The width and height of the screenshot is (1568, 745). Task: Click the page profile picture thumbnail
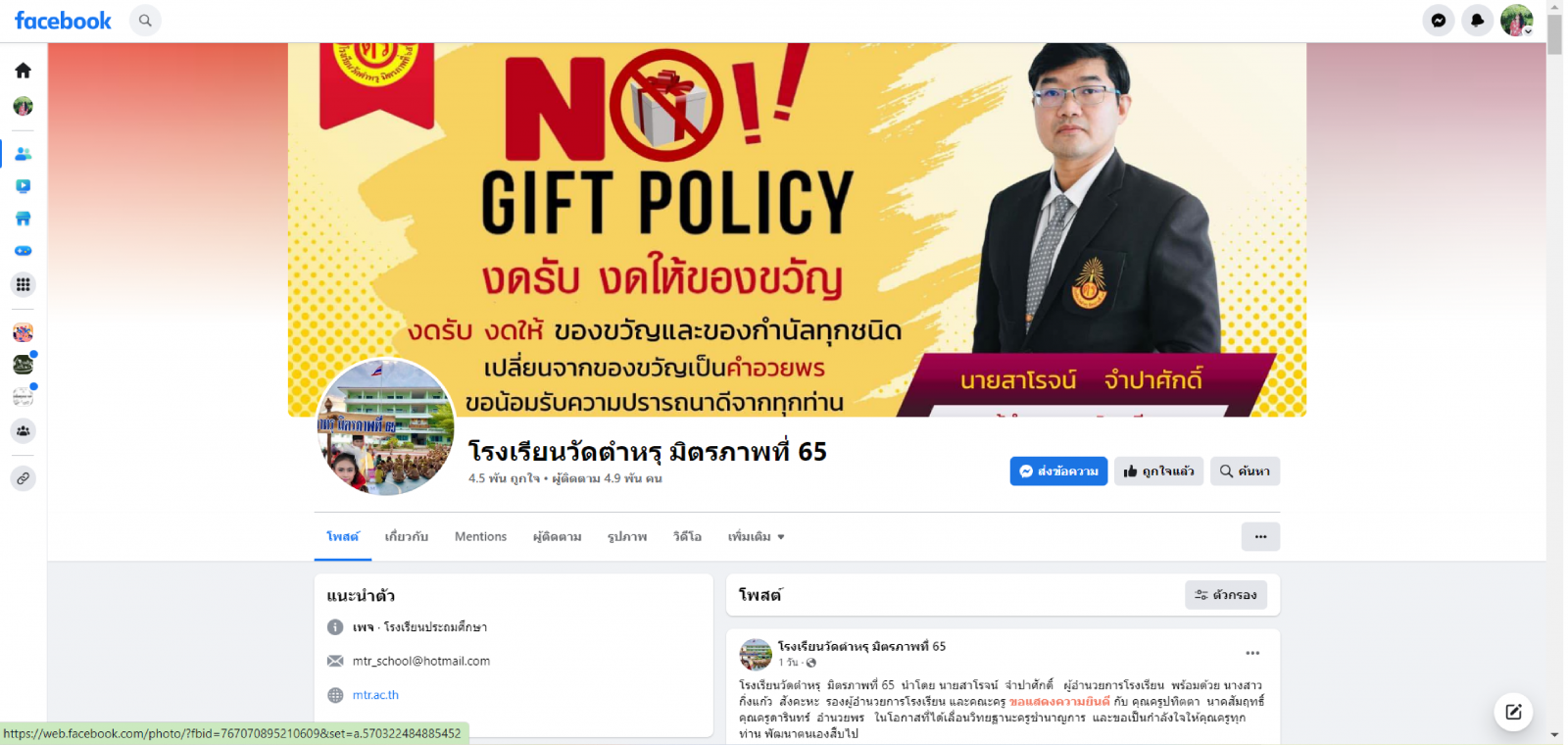click(x=386, y=427)
